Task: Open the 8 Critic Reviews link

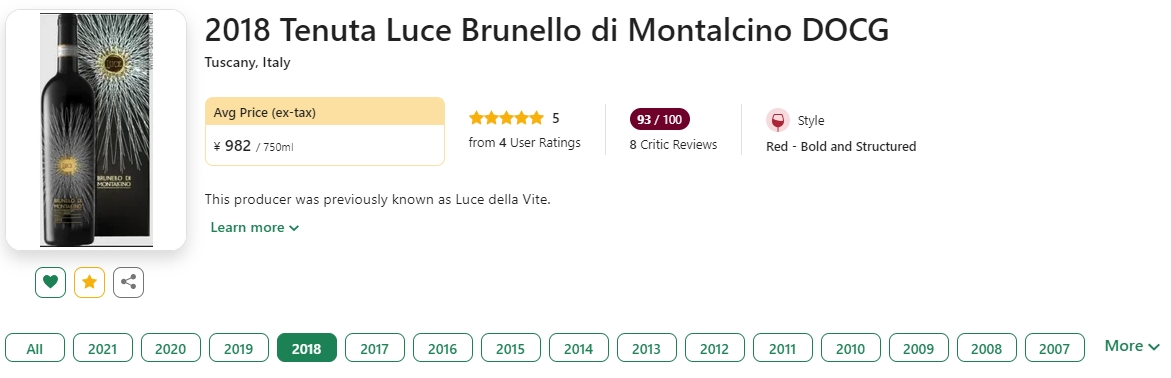Action: tap(673, 145)
